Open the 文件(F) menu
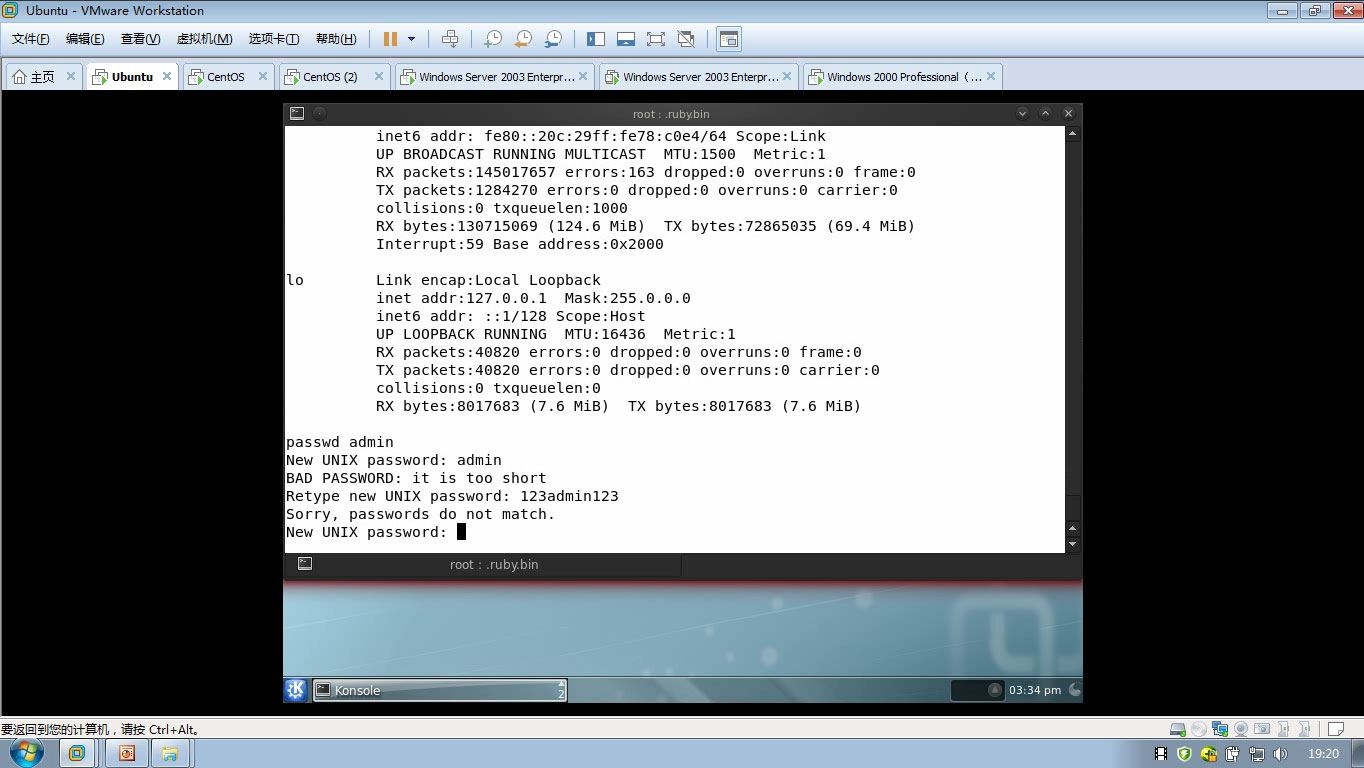Viewport: 1364px width, 768px height. click(x=31, y=39)
